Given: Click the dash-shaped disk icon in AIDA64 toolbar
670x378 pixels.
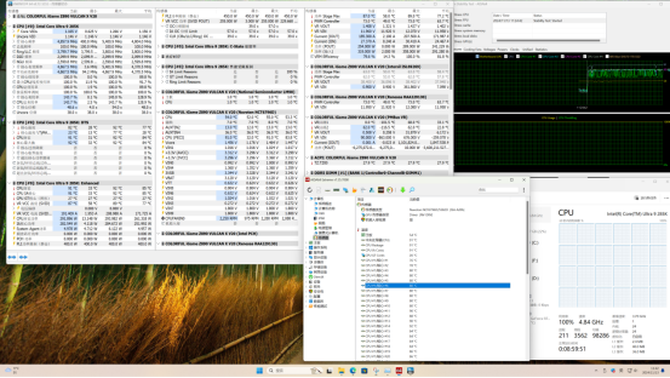Looking at the screenshot, I should click(x=327, y=190).
